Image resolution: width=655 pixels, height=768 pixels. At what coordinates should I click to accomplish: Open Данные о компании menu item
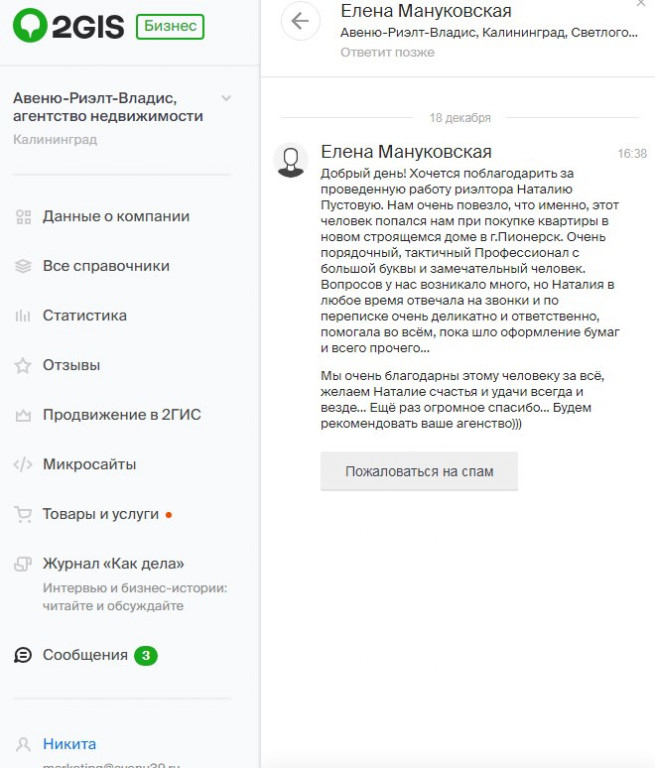(116, 216)
